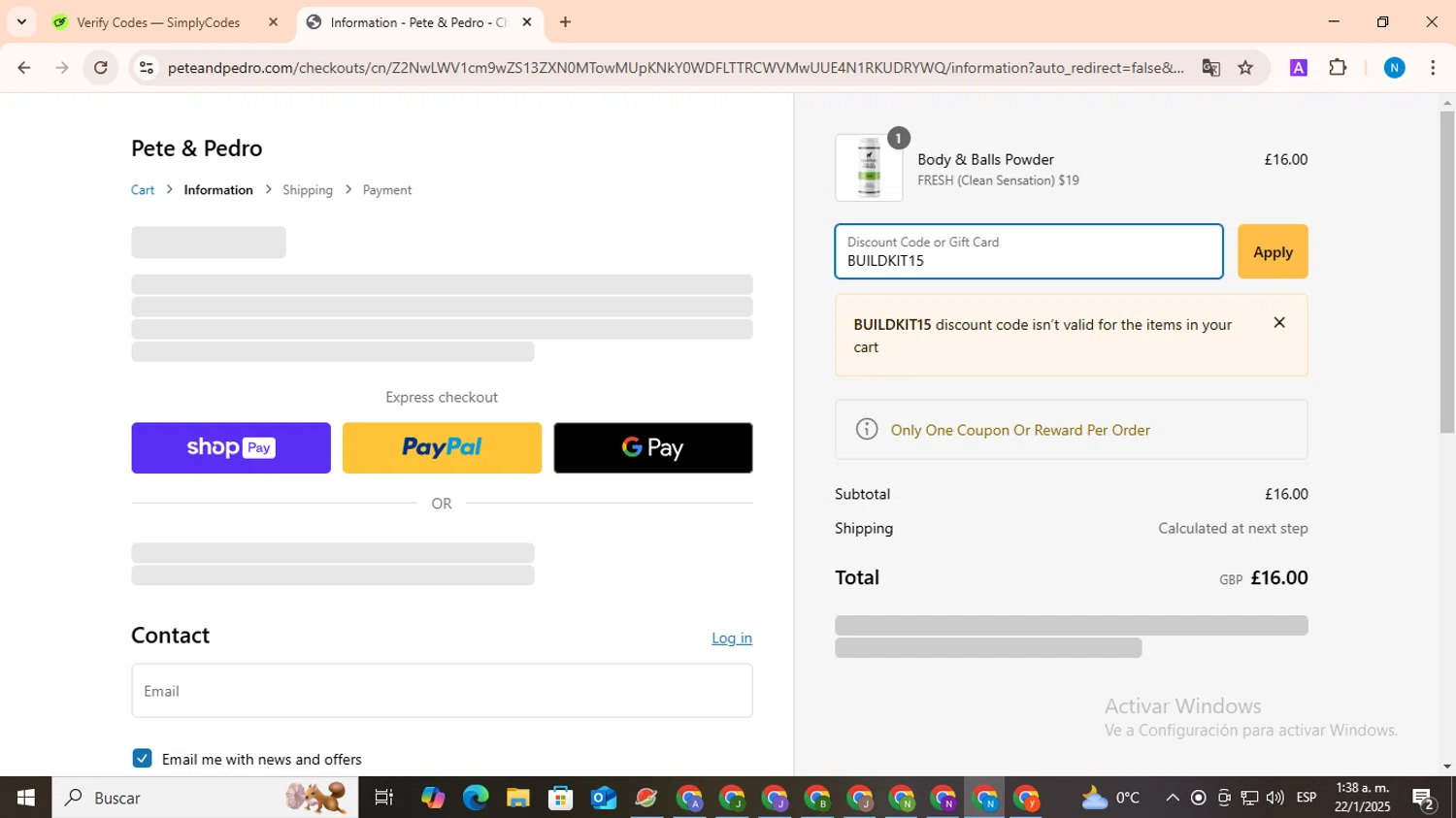This screenshot has width=1456, height=818.
Task: Click Only One Coupon Or Reward text
Action: (x=1020, y=430)
